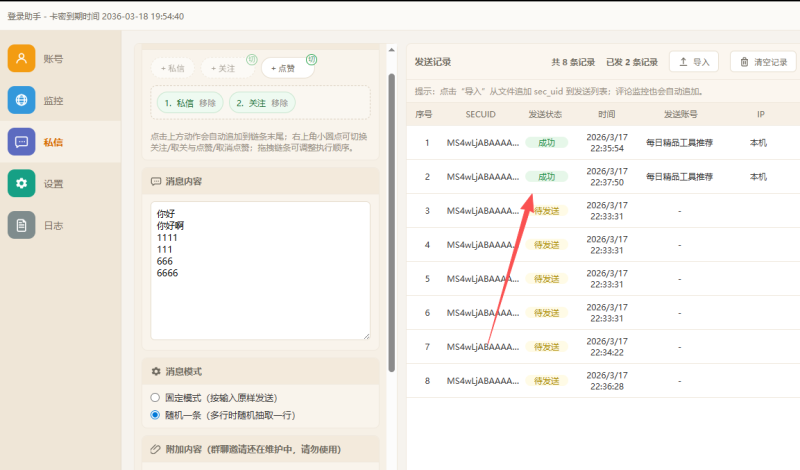The width and height of the screenshot is (800, 470).
Task: Click 本机 IP cell in row 2
Action: 758,177
